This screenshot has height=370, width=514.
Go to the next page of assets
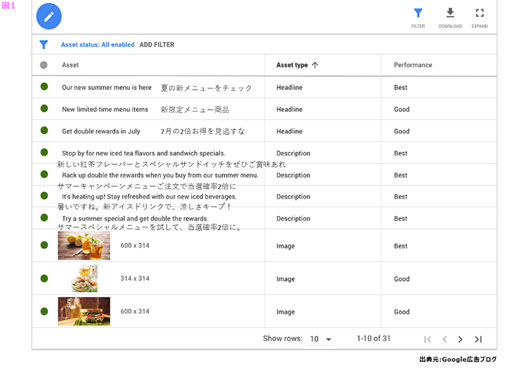pyautogui.click(x=460, y=339)
